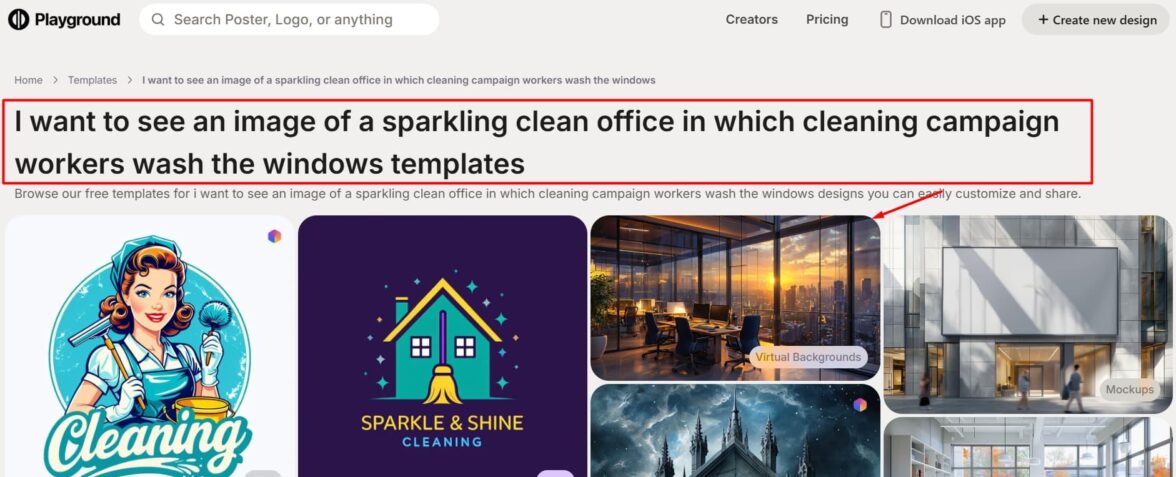The height and width of the screenshot is (477, 1176).
Task: Click the search magnifier icon
Action: 158,20
